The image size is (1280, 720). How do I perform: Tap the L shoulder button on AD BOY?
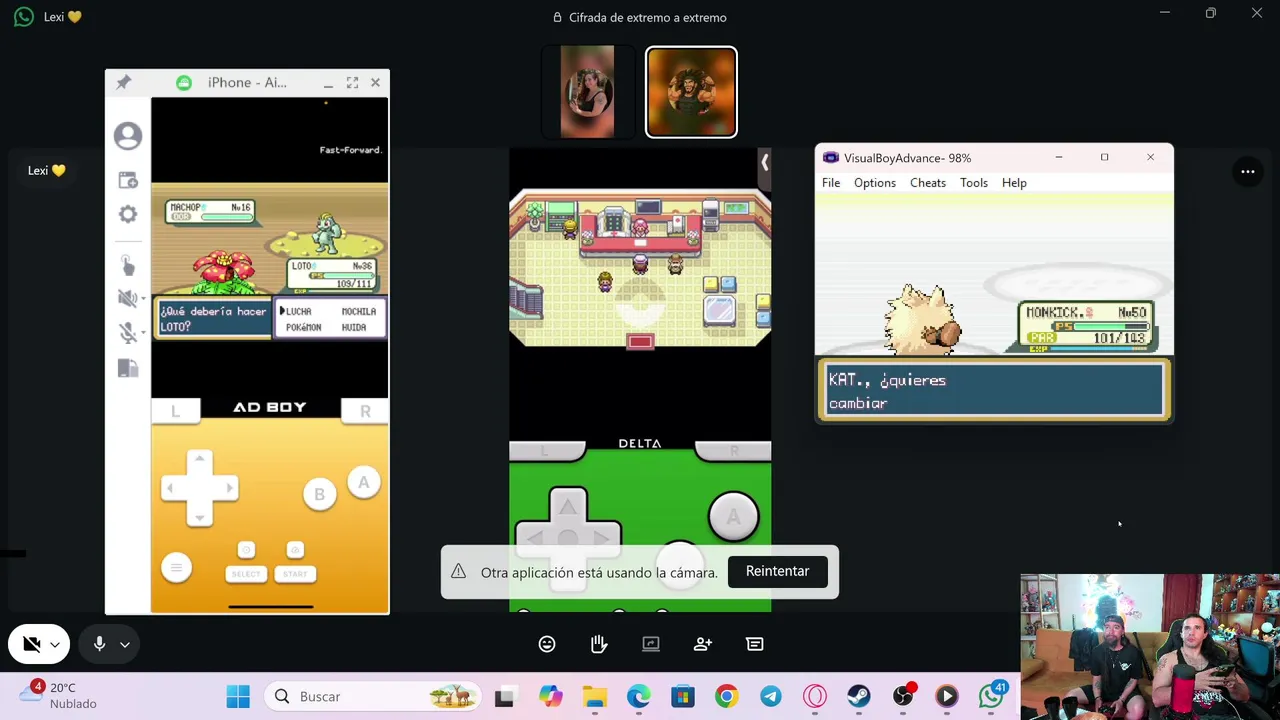[x=176, y=410]
